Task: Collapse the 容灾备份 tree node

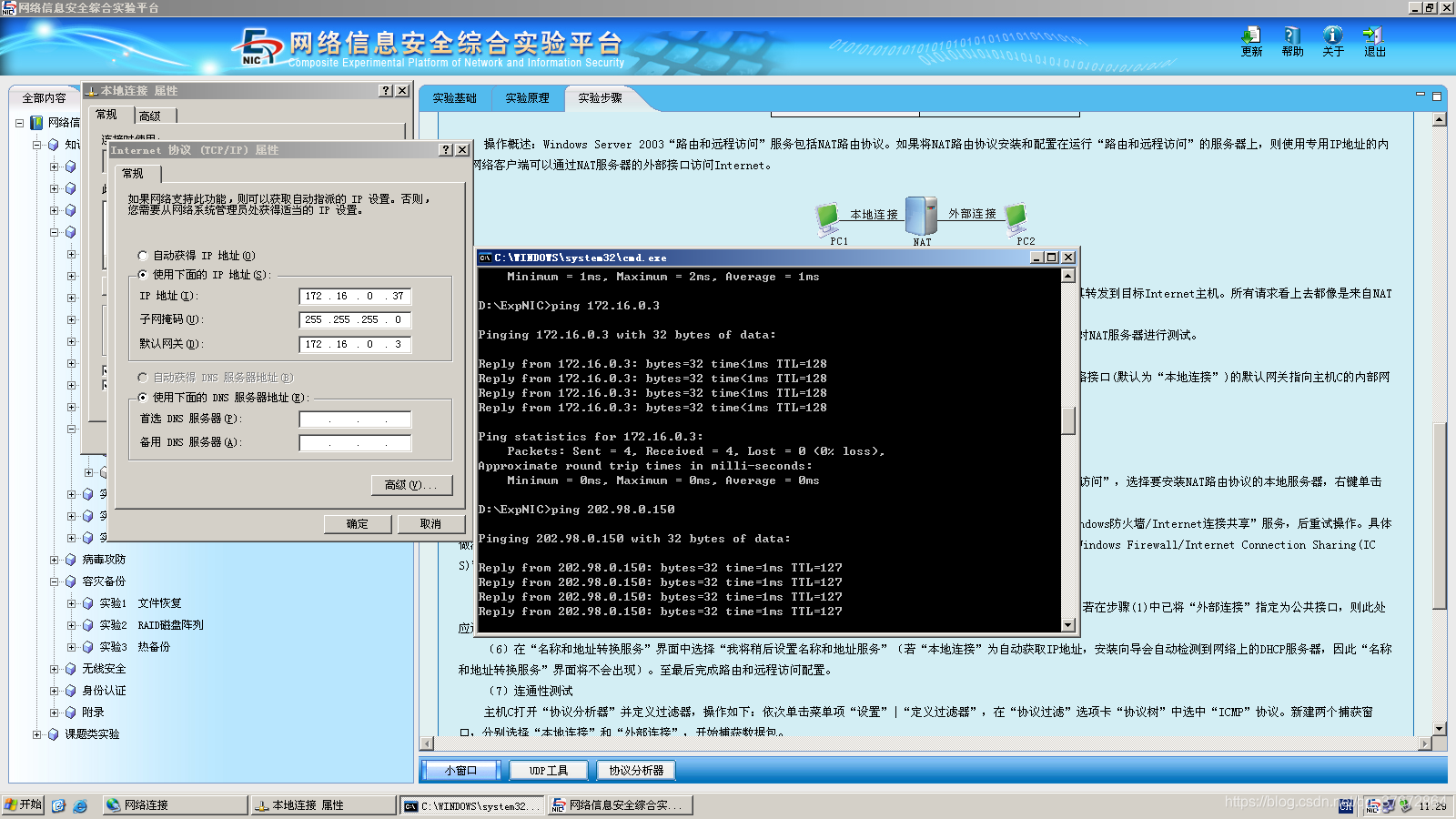Action: click(54, 581)
